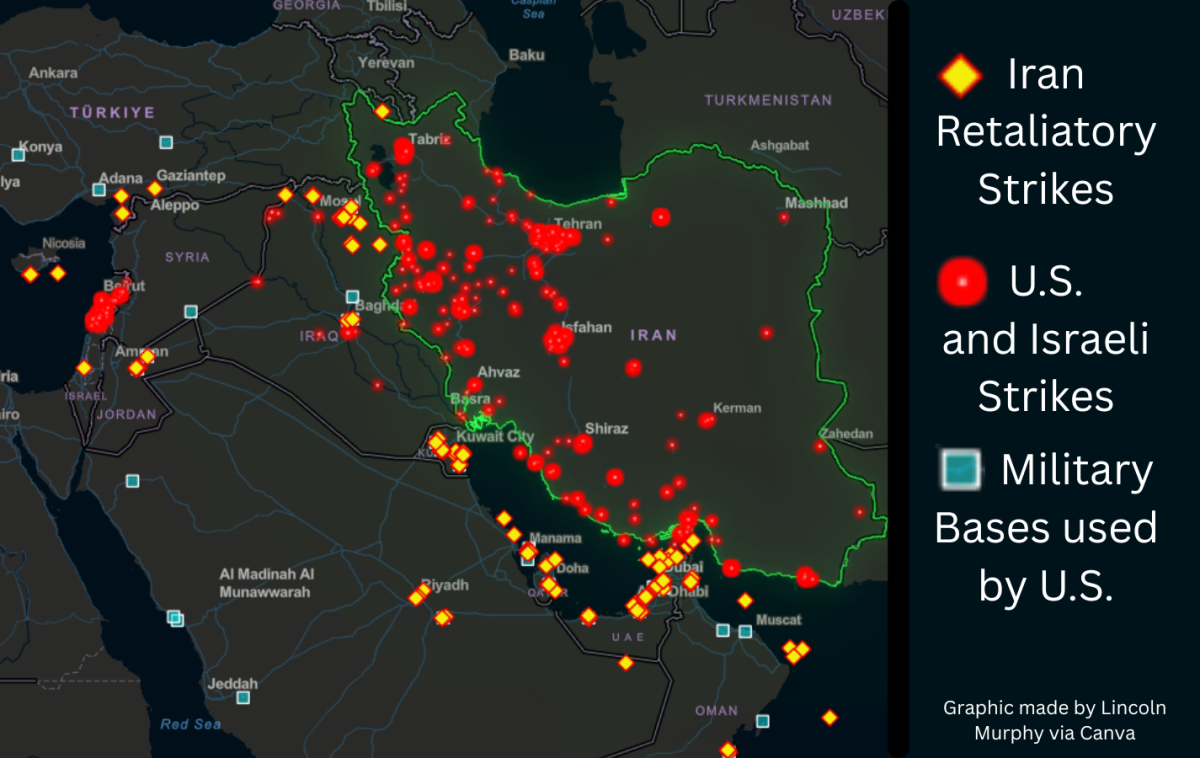This screenshot has width=1200, height=758.
Task: Click the yellow diamond marker left of ISRAEL label
Action: (x=84, y=368)
